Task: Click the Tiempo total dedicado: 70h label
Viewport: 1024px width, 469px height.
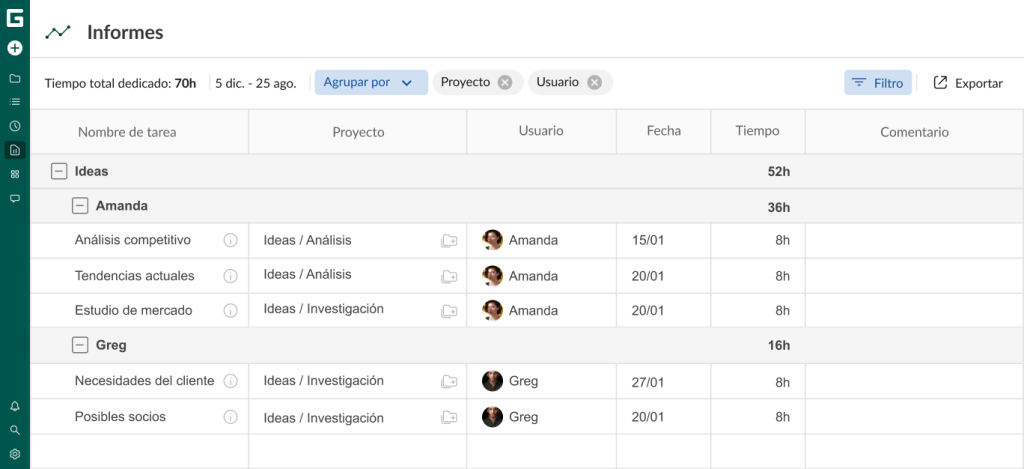Action: click(120, 83)
